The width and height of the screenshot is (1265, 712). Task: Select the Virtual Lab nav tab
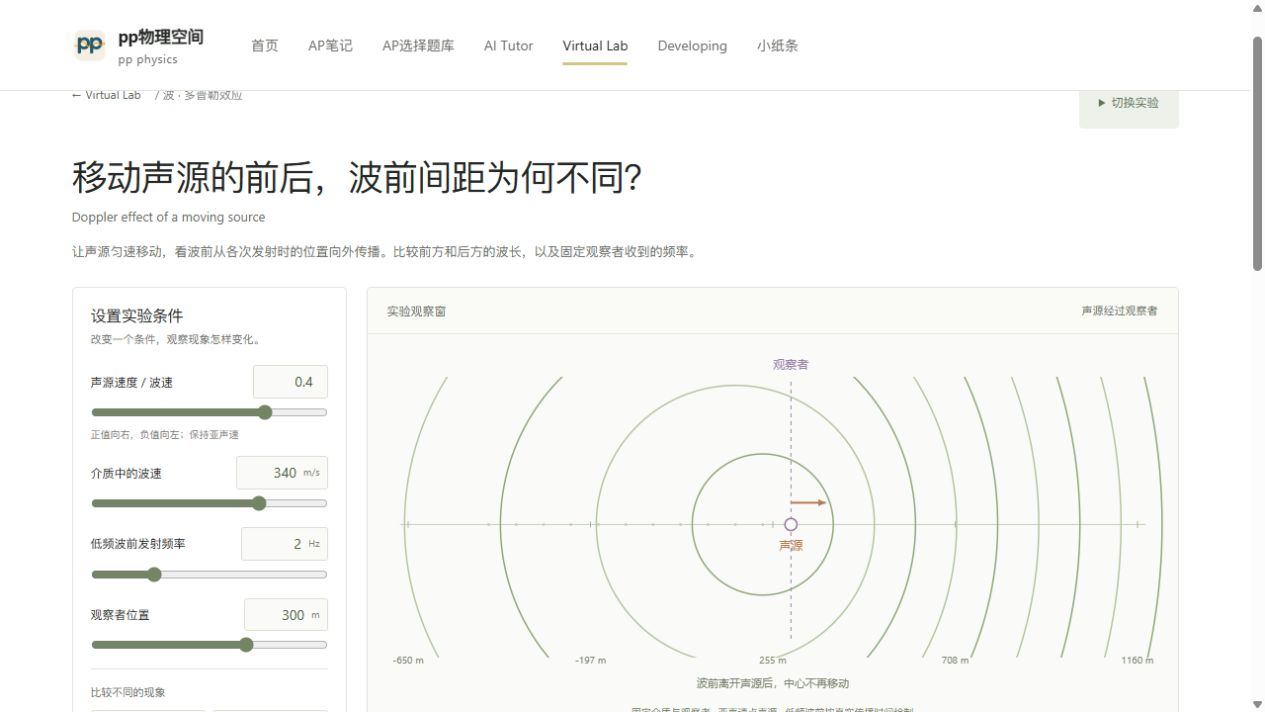[595, 46]
